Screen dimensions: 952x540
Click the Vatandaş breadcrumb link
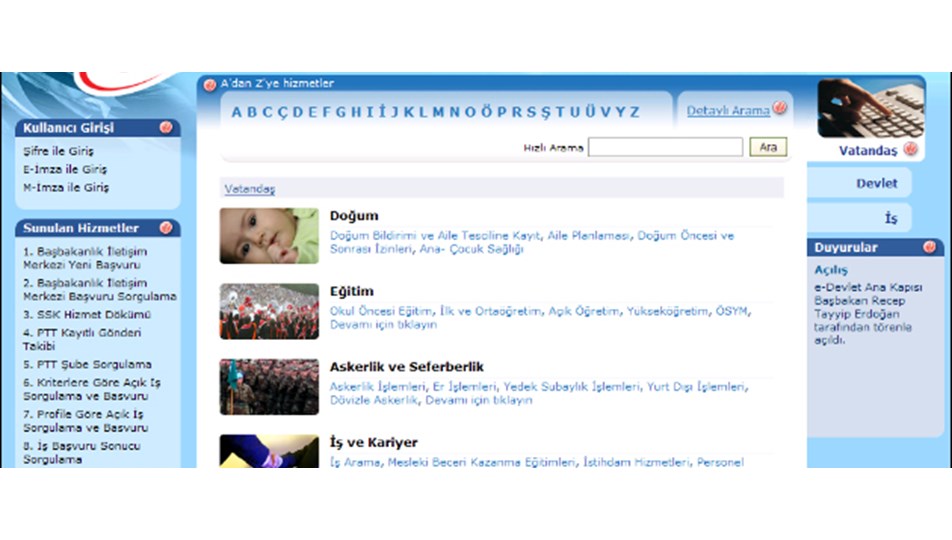coord(249,188)
